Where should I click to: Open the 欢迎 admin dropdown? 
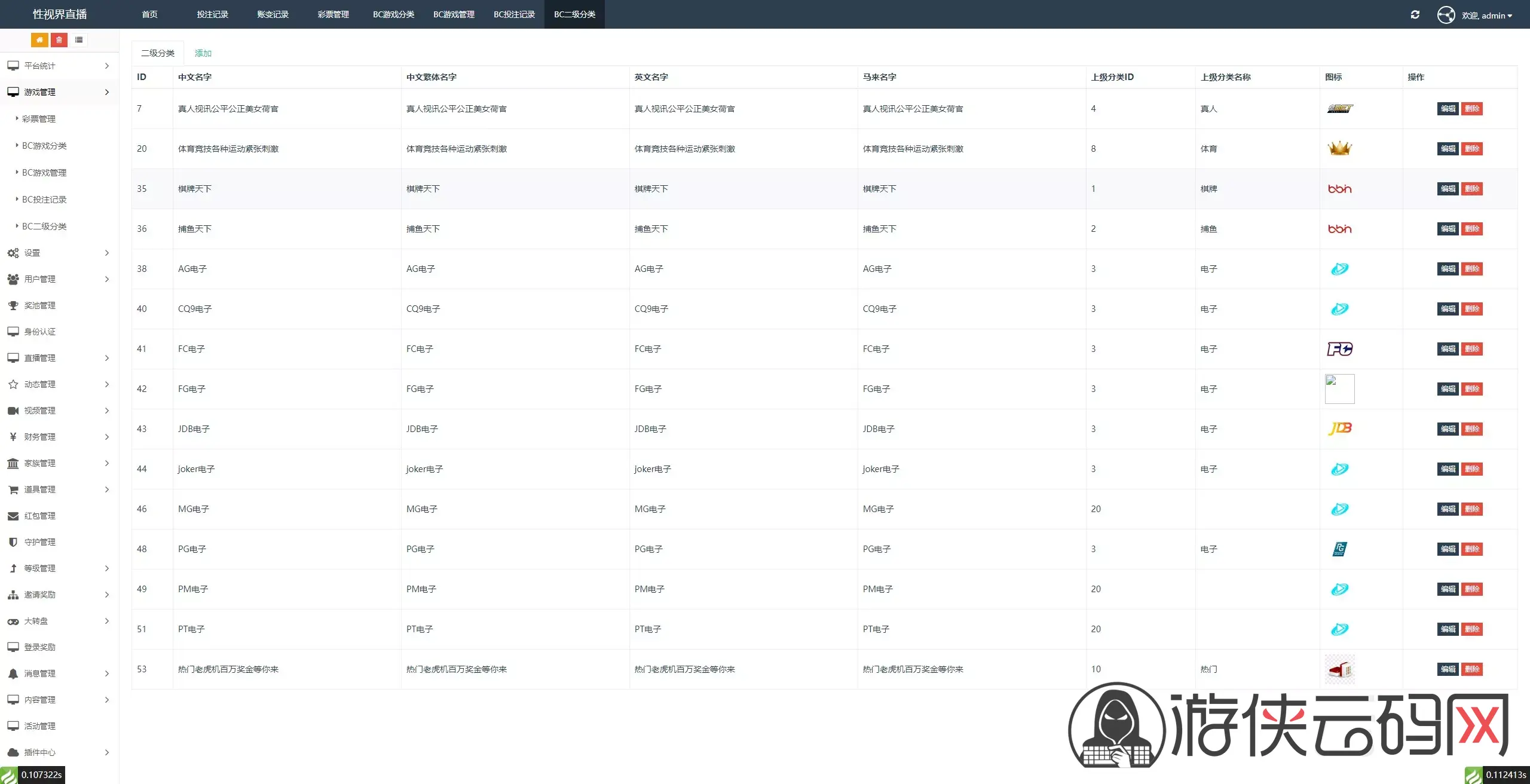[x=1486, y=16]
